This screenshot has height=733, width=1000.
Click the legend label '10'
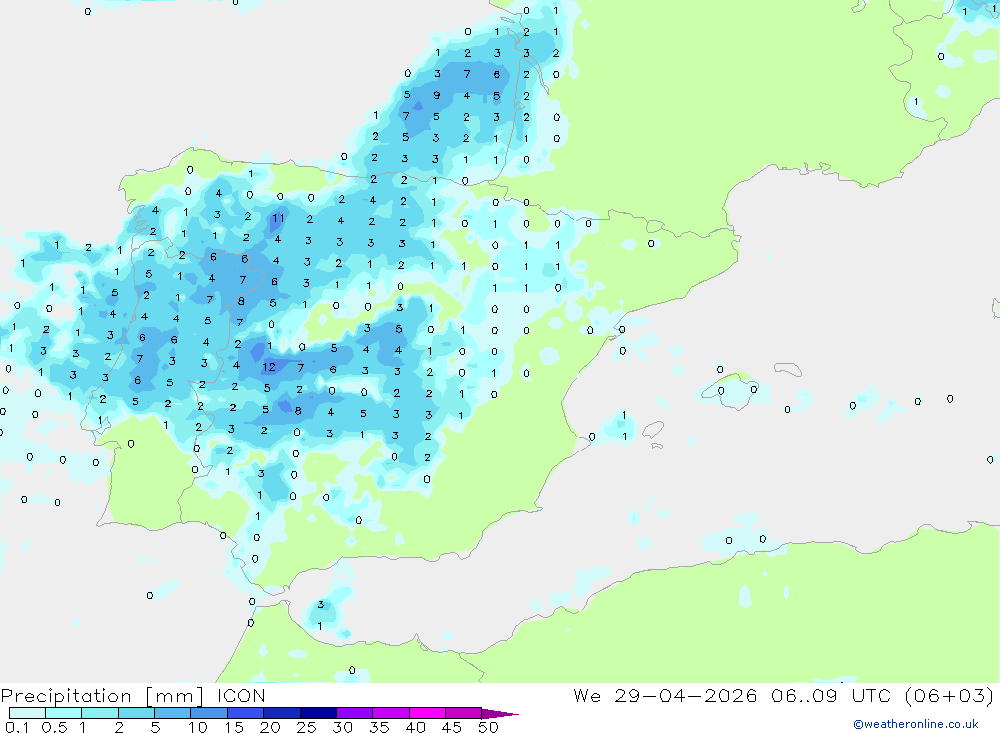point(198,727)
